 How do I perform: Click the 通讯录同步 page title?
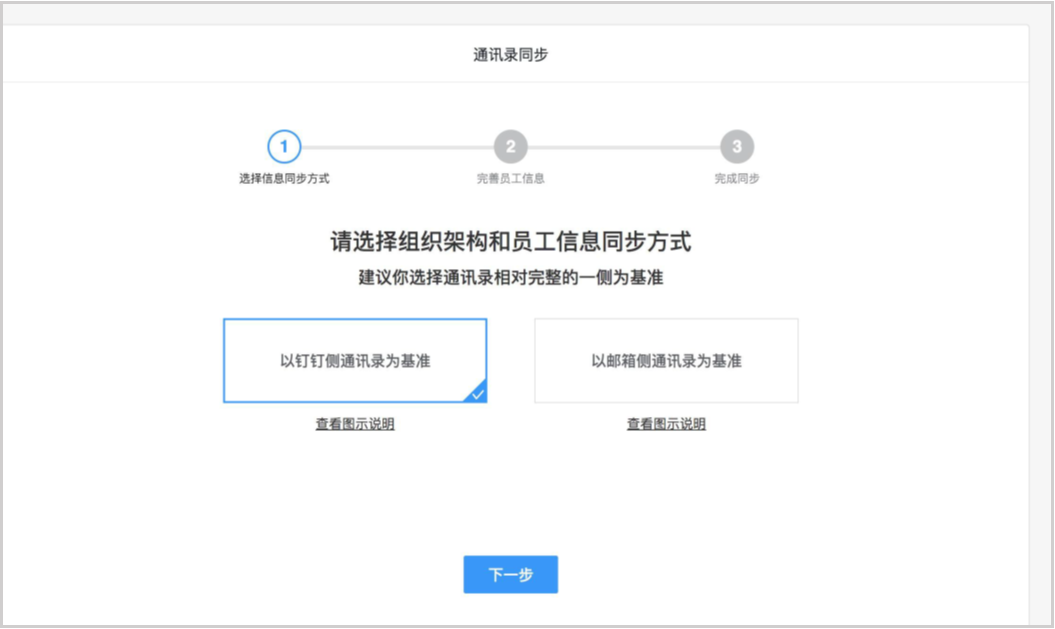510,55
